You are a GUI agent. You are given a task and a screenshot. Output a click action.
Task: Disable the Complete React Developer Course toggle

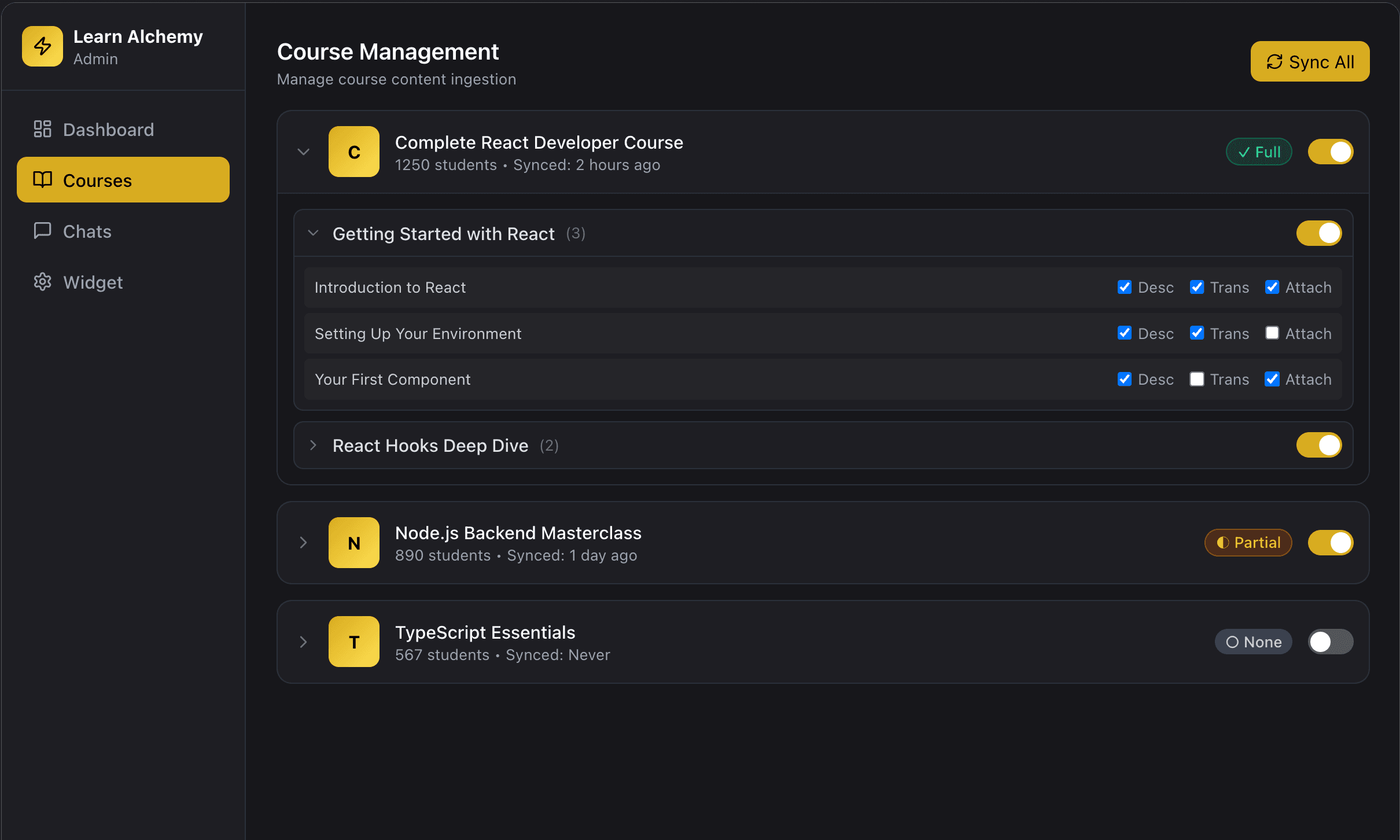[x=1331, y=152]
